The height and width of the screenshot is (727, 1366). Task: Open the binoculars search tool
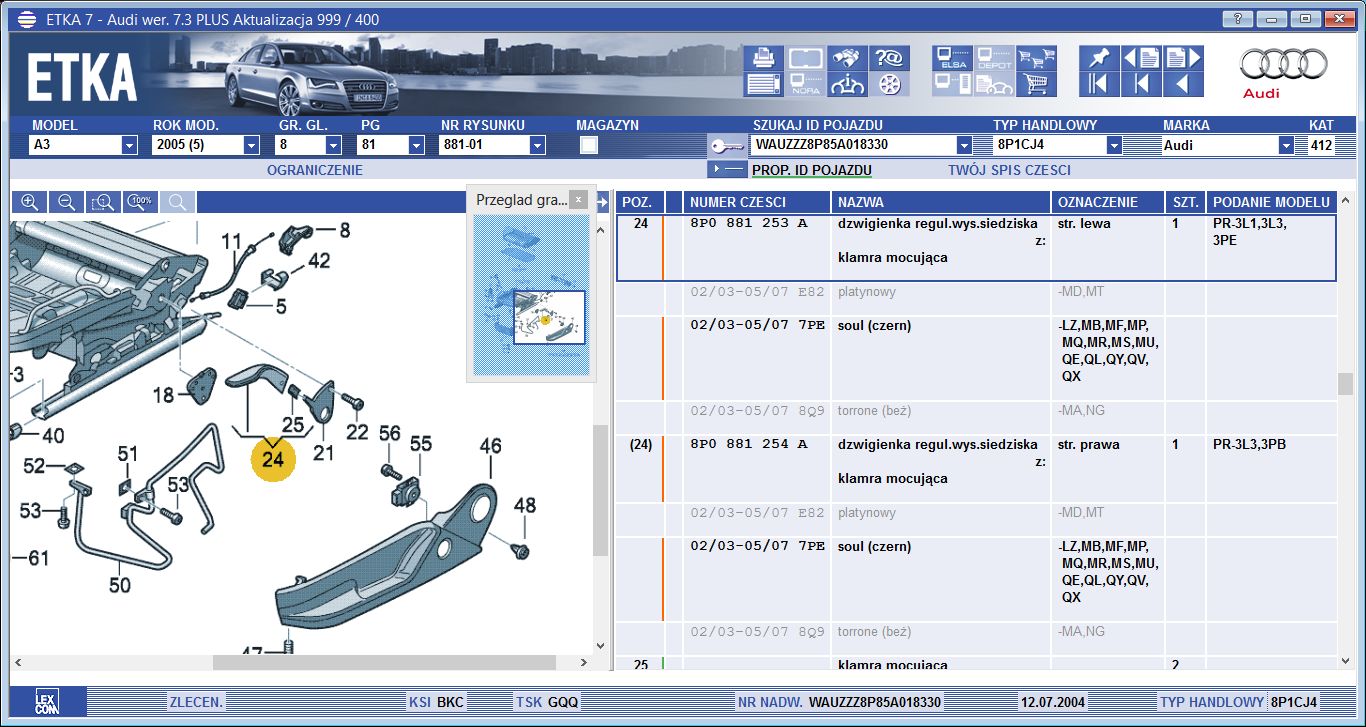(x=847, y=58)
